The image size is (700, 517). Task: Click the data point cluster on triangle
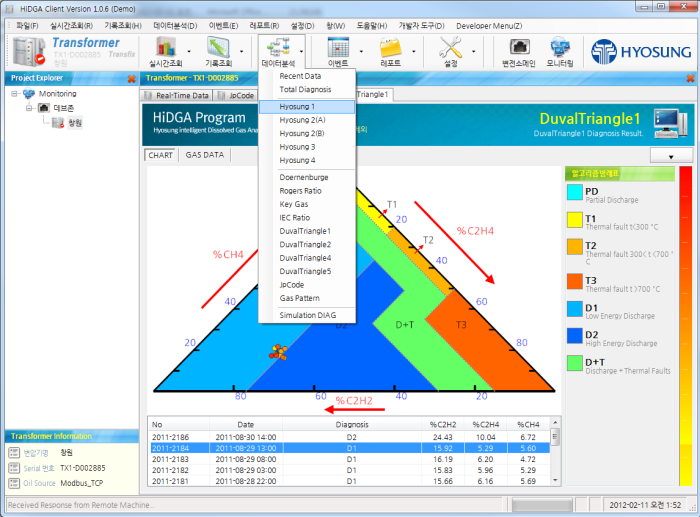[x=278, y=352]
